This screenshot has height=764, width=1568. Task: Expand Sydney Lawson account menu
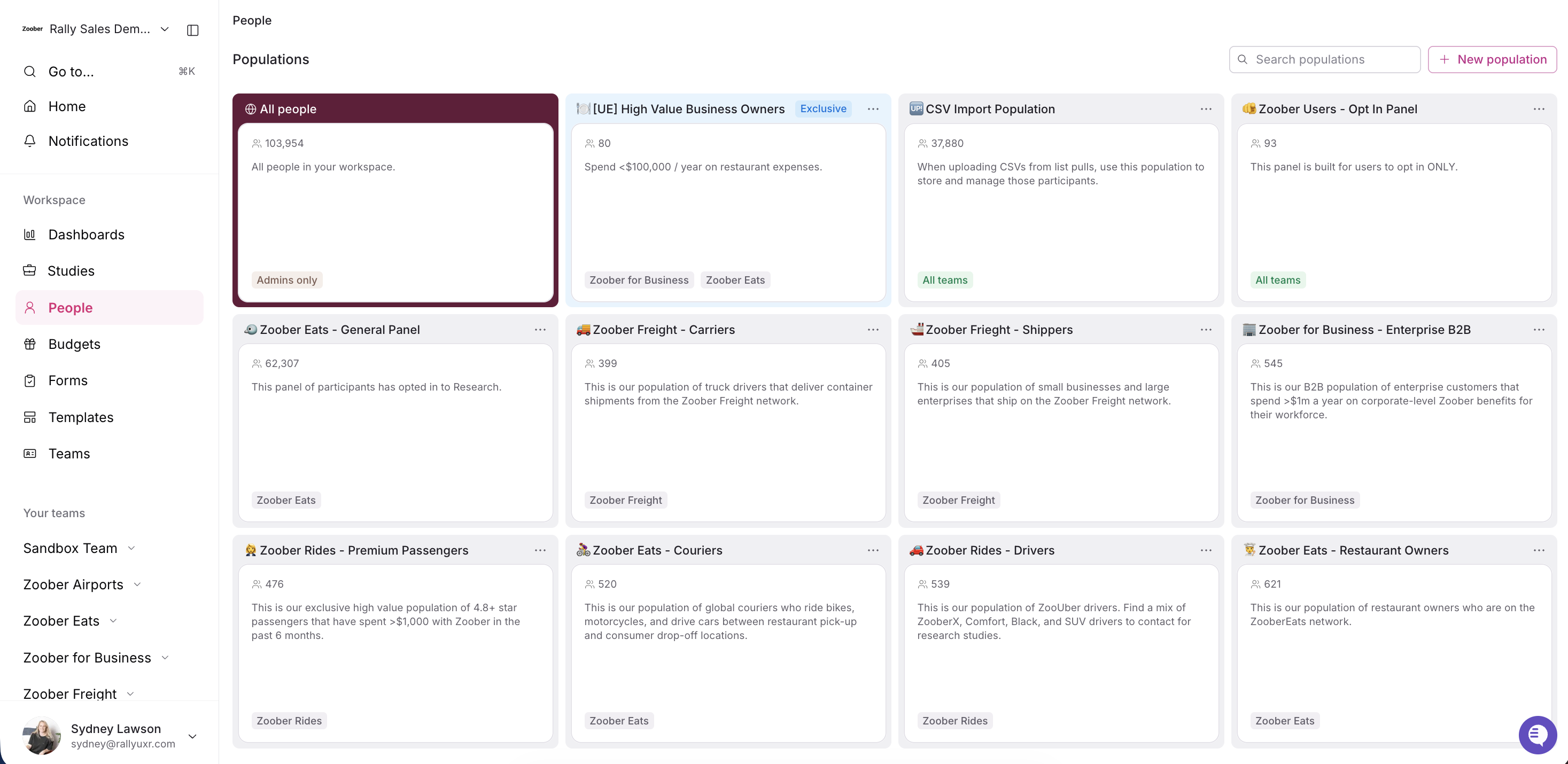[192, 736]
